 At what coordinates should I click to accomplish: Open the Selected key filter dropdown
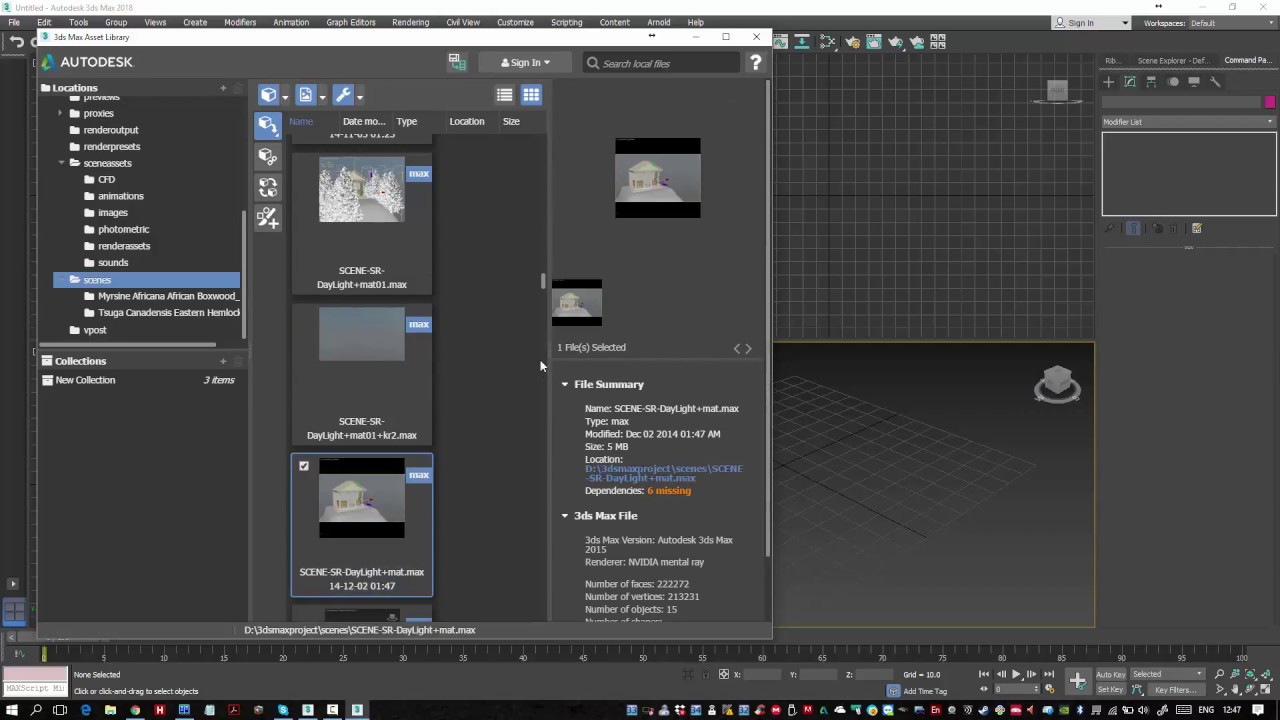(x=1169, y=674)
